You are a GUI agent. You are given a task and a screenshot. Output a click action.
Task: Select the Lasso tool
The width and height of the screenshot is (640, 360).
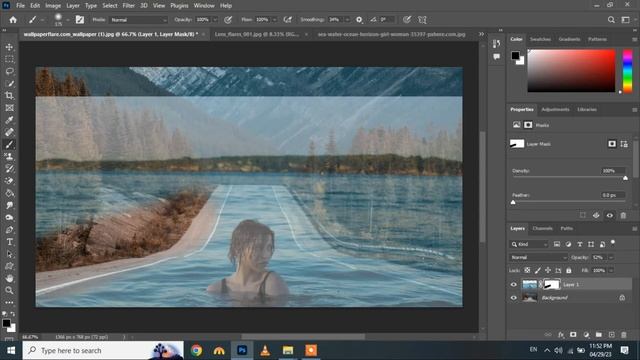[9, 71]
